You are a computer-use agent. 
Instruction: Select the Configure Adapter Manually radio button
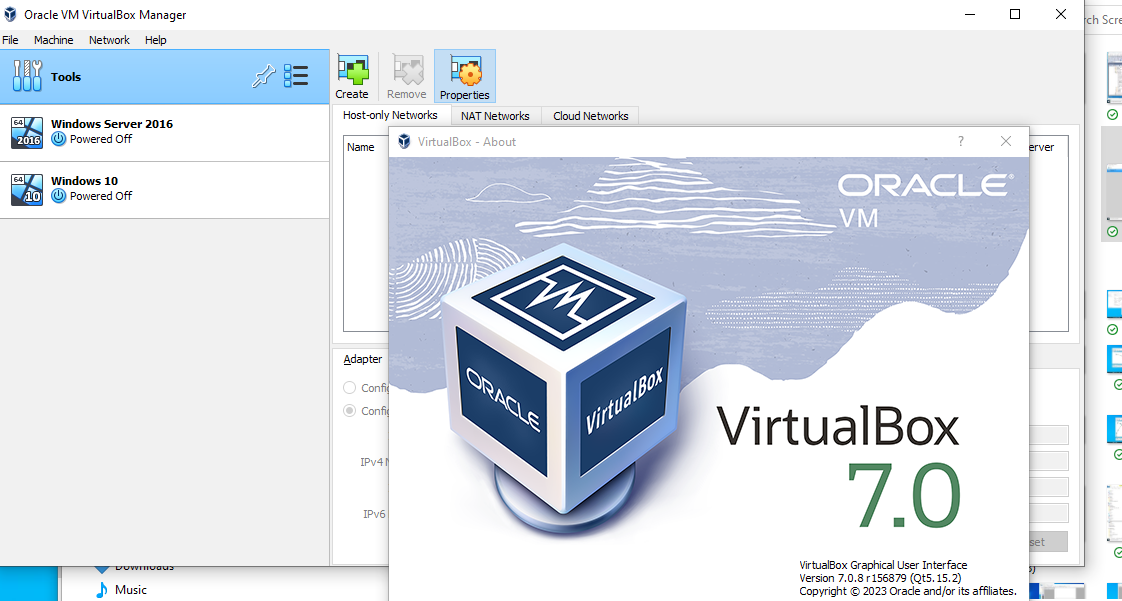click(x=351, y=410)
